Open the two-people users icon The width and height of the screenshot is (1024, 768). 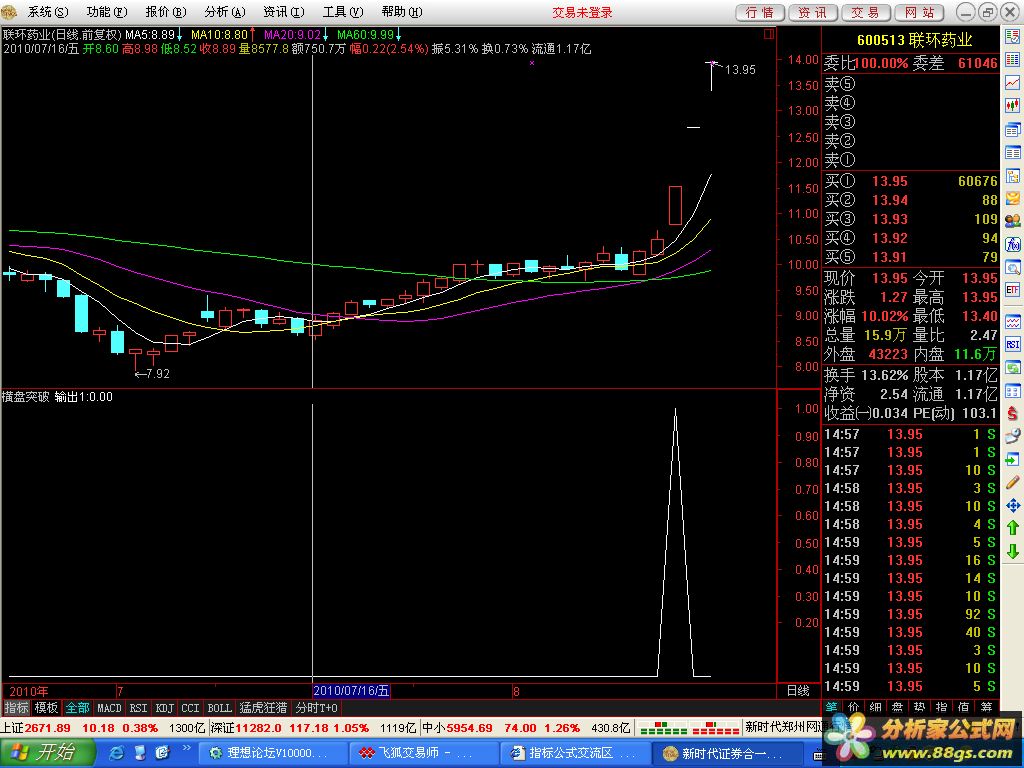pyautogui.click(x=1012, y=221)
